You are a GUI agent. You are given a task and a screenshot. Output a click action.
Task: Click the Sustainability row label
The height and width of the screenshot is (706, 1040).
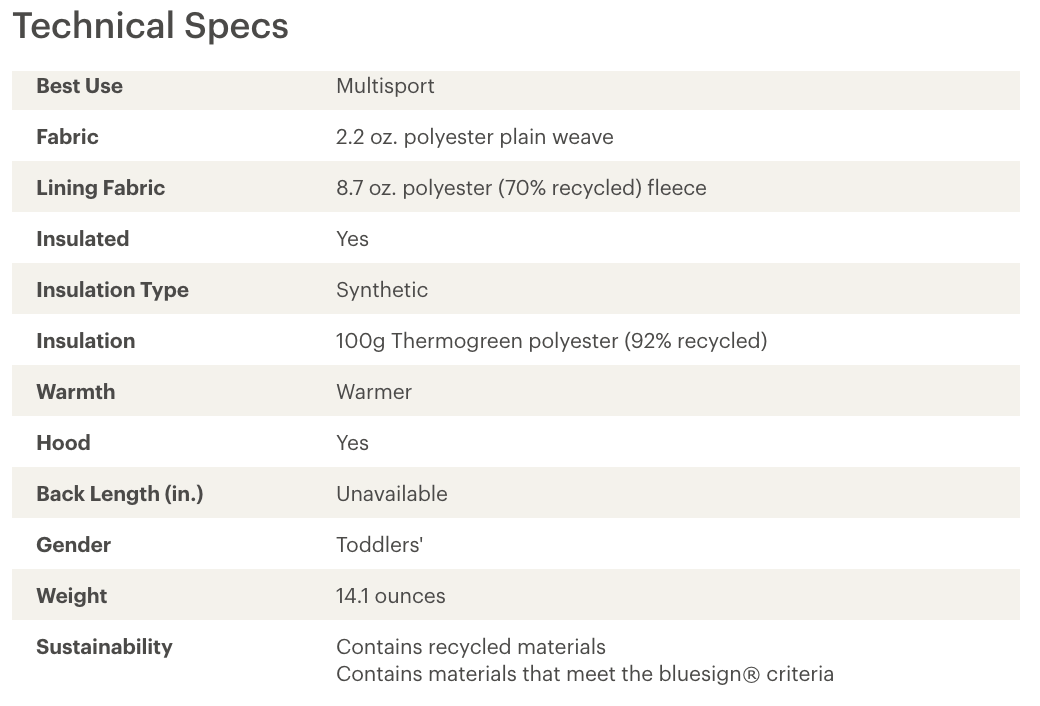[105, 647]
